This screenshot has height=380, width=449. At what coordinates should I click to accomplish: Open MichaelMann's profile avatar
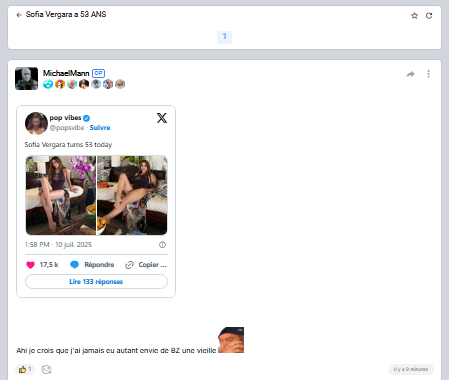point(27,79)
